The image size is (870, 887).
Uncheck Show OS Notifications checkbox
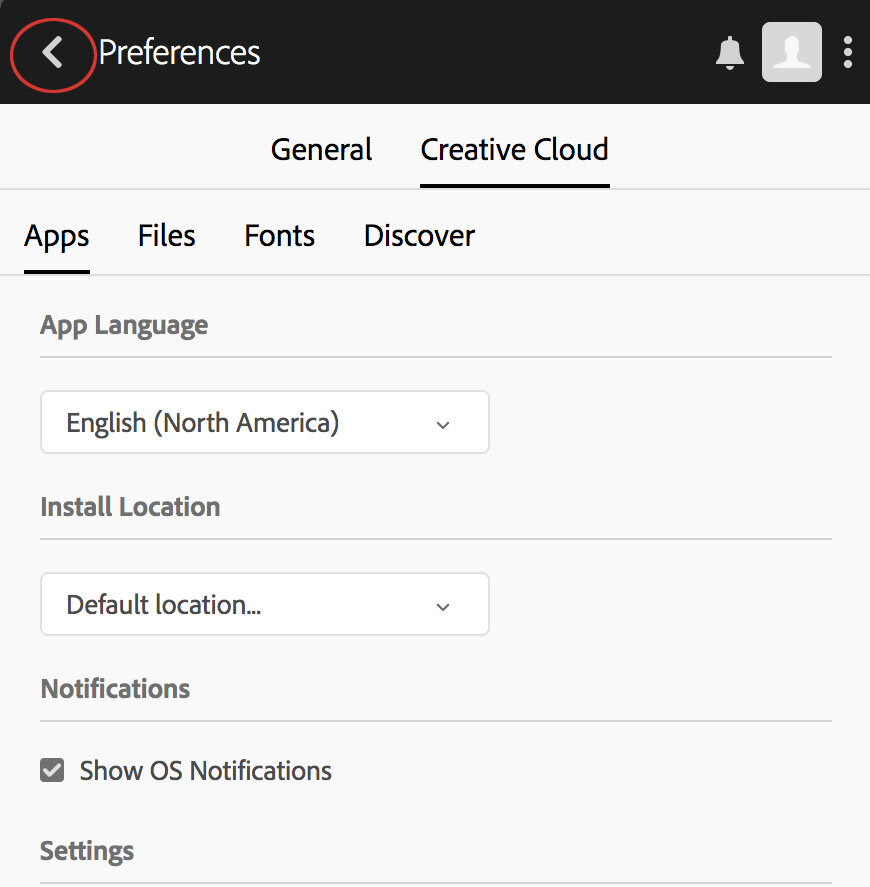[x=52, y=770]
